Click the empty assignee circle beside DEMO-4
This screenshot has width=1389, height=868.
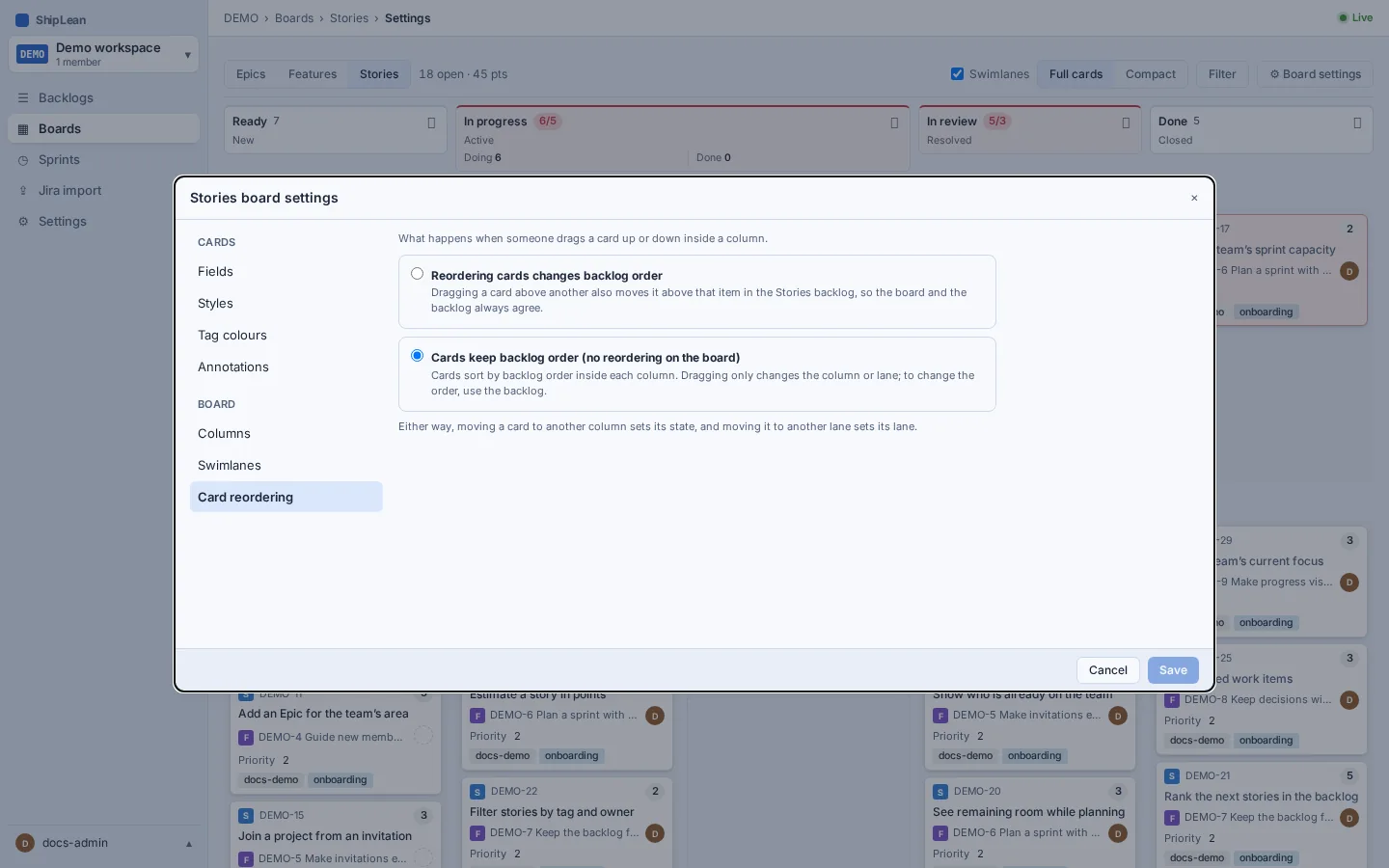coord(423,736)
